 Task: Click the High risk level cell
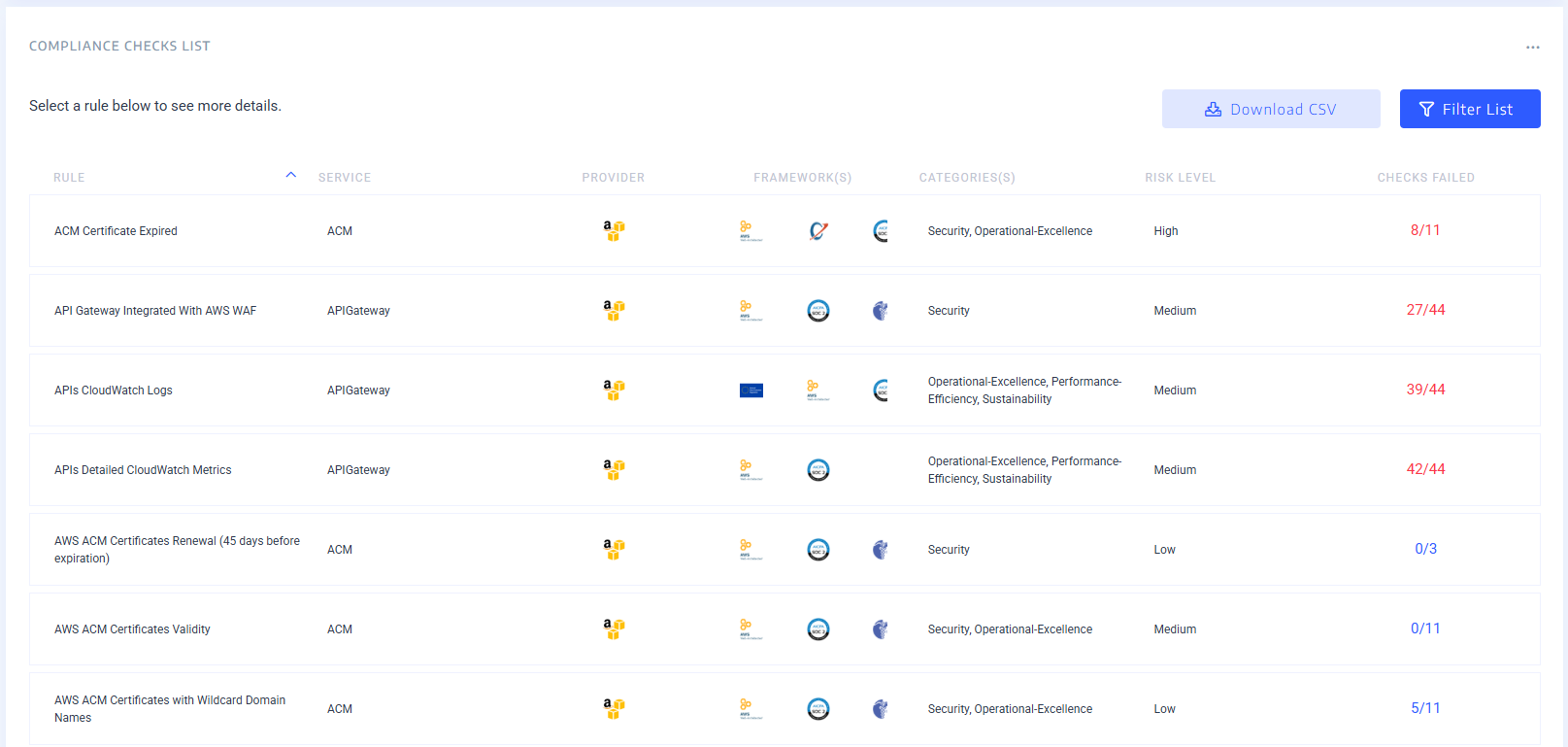(1166, 231)
